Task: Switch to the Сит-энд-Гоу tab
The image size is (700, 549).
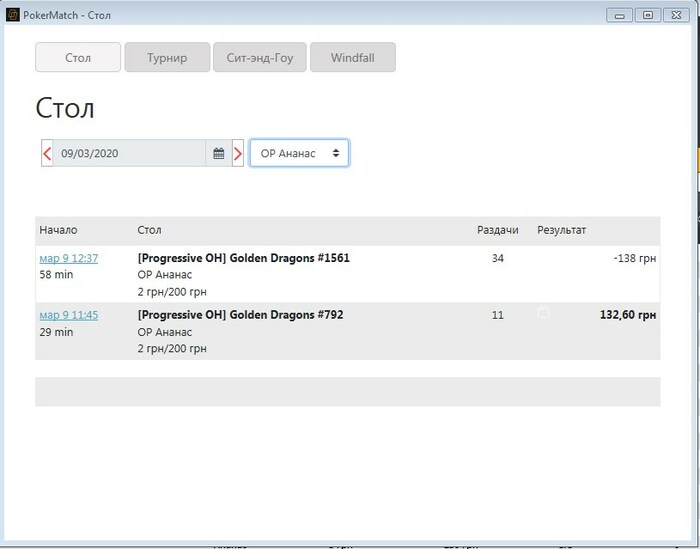Action: coord(260,57)
